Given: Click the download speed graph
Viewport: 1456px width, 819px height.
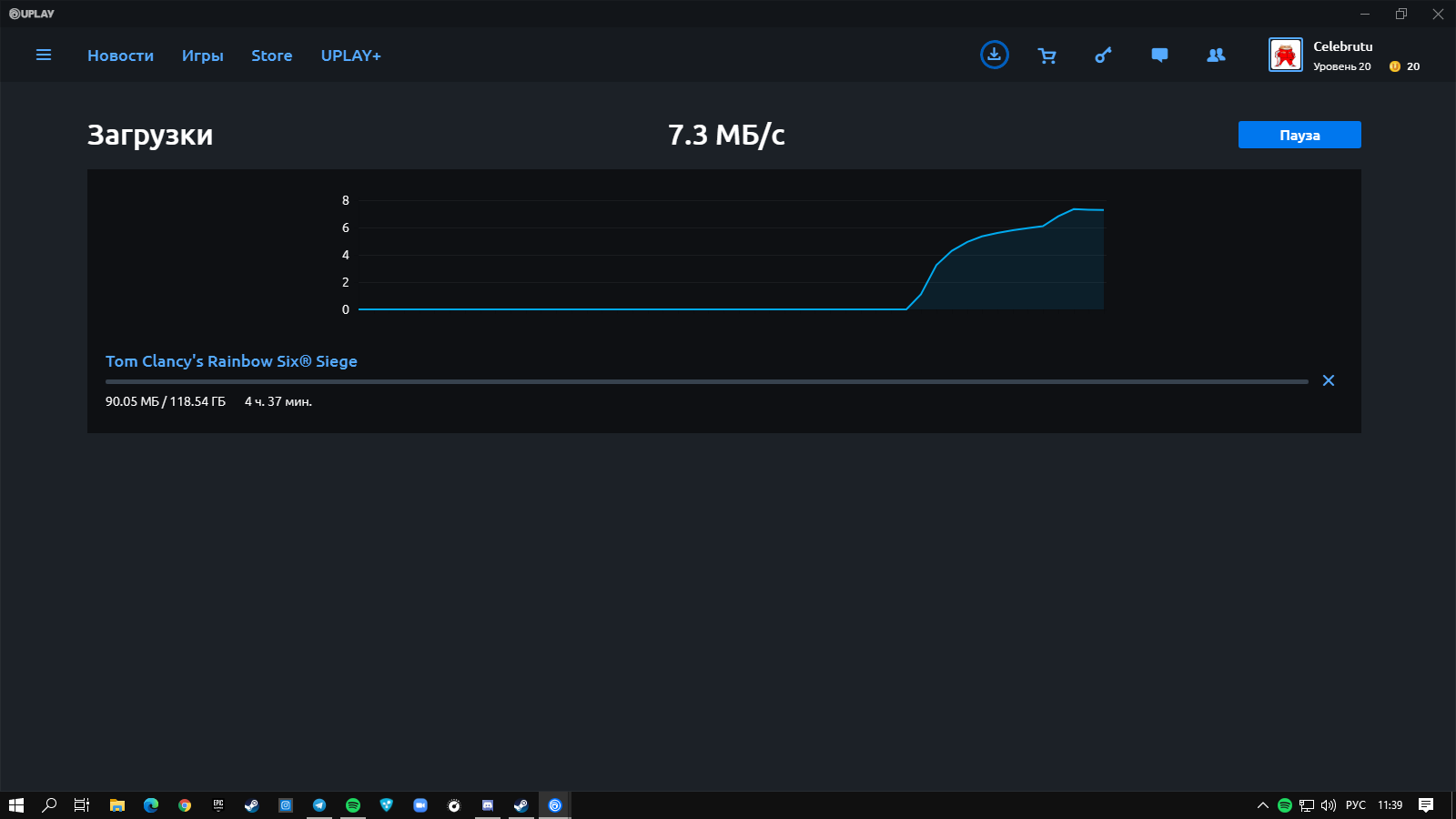Looking at the screenshot, I should pos(731,255).
